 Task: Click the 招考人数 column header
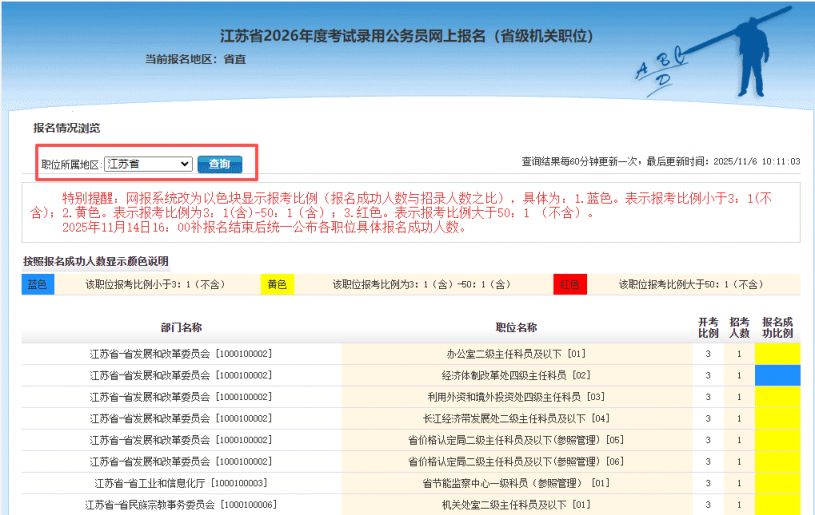click(x=739, y=327)
